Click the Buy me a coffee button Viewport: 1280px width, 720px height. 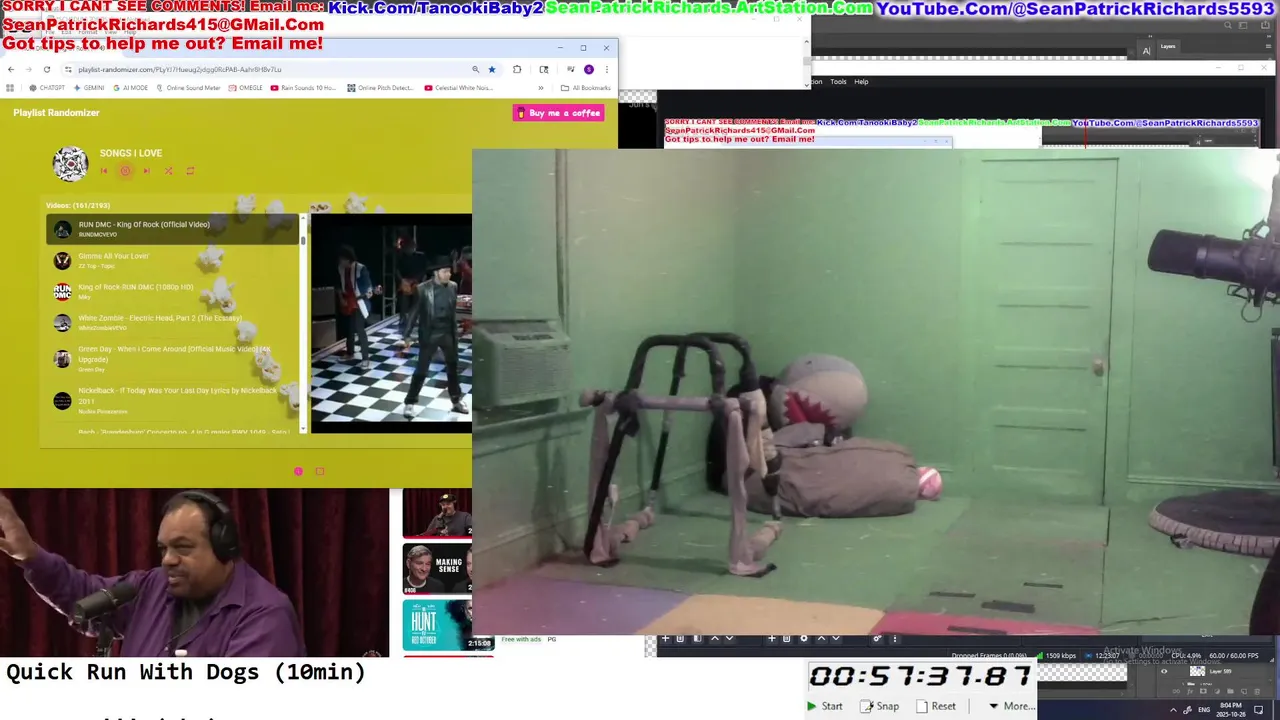(x=558, y=113)
